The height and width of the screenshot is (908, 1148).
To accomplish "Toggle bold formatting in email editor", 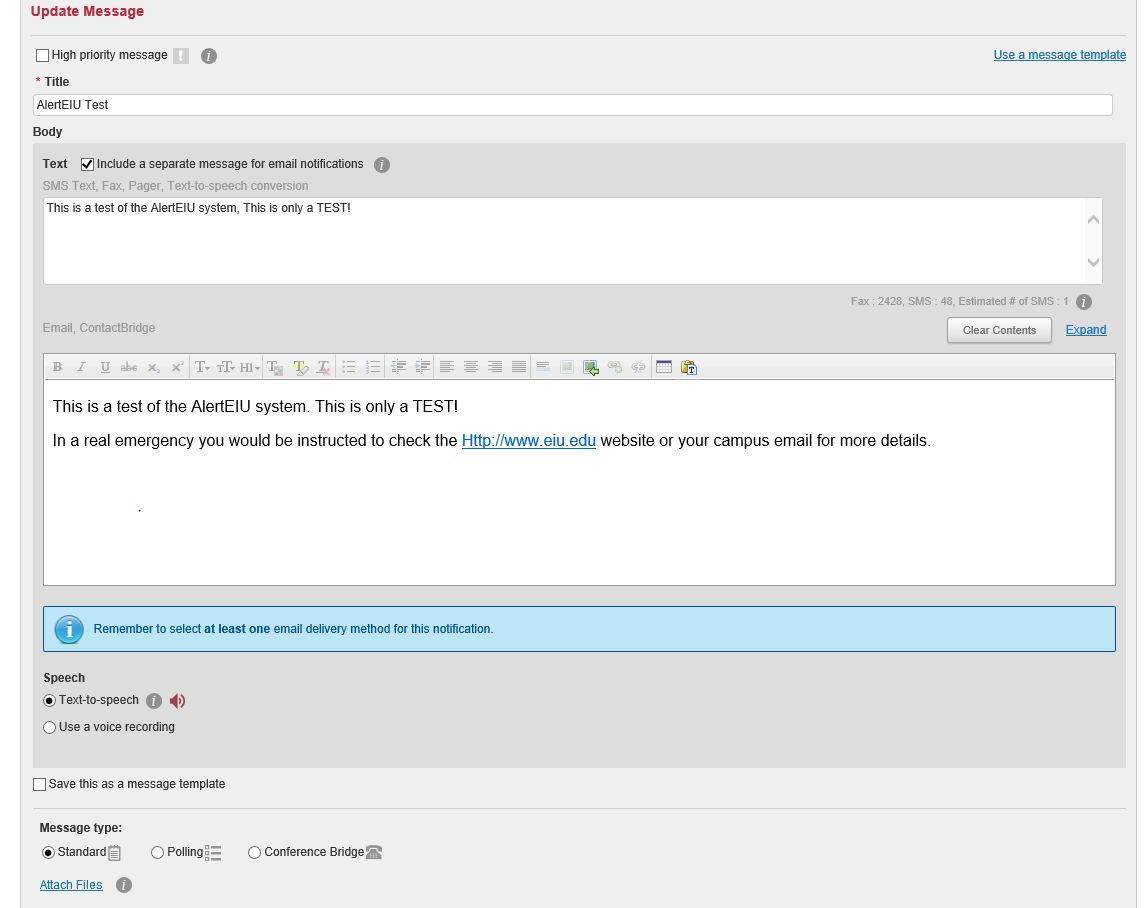I will [x=57, y=367].
